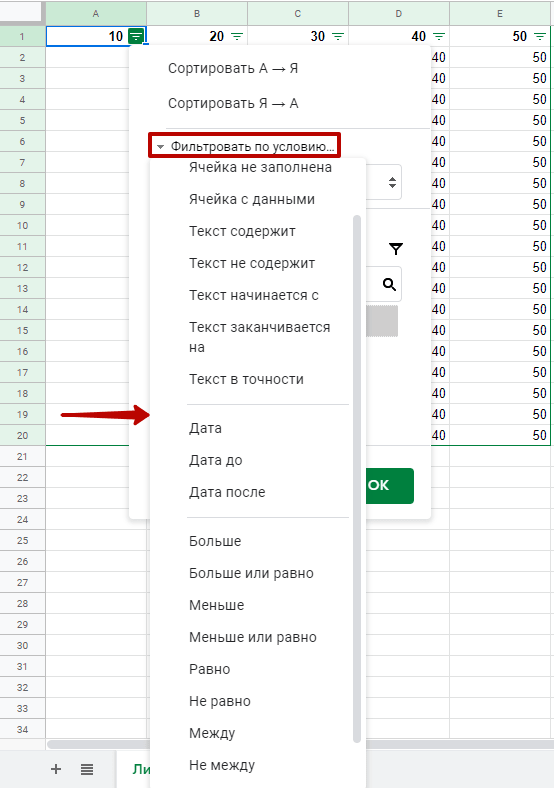The width and height of the screenshot is (554, 788).
Task: Open the all sheets list icon
Action: tap(87, 769)
